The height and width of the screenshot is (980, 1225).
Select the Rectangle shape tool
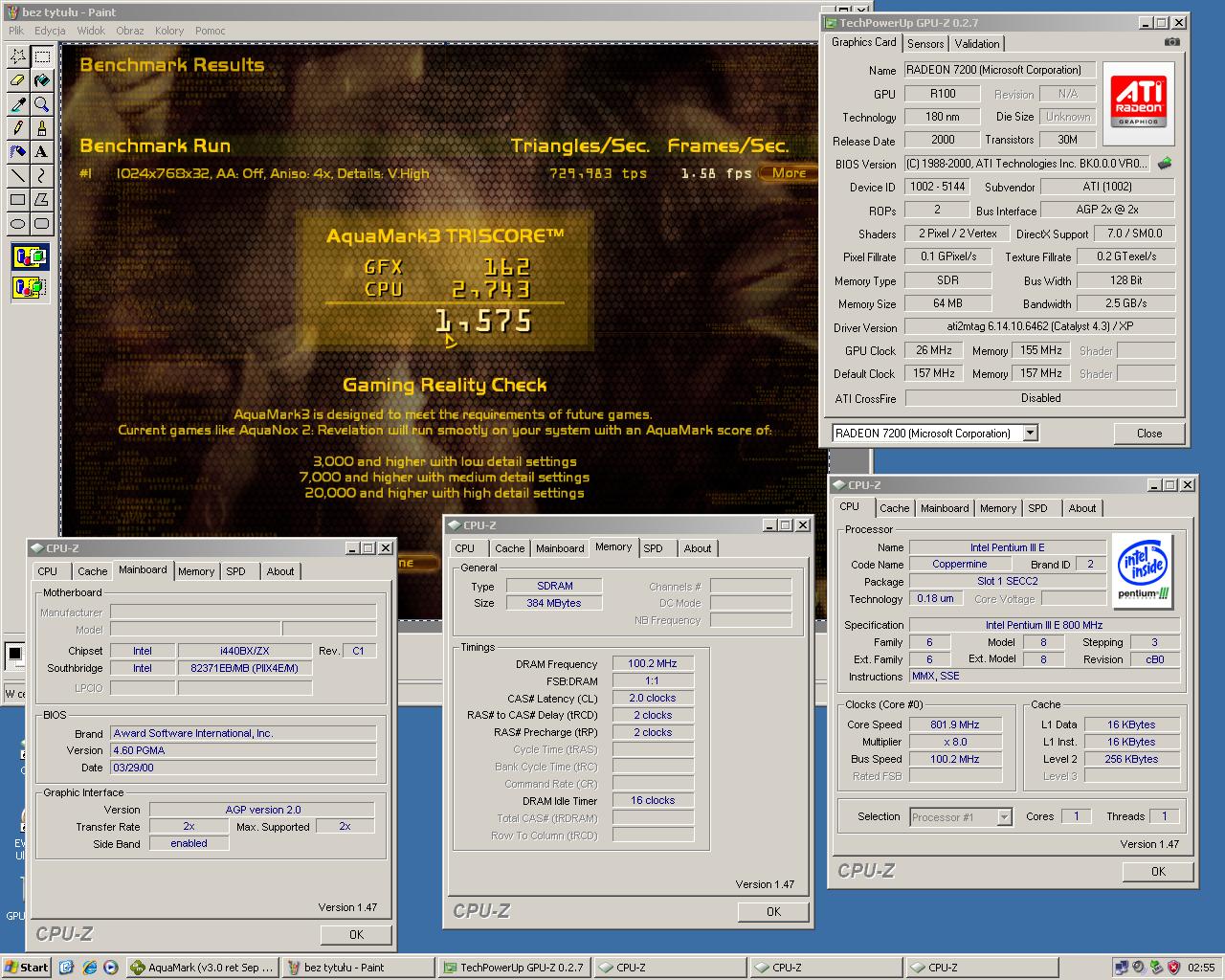17,200
